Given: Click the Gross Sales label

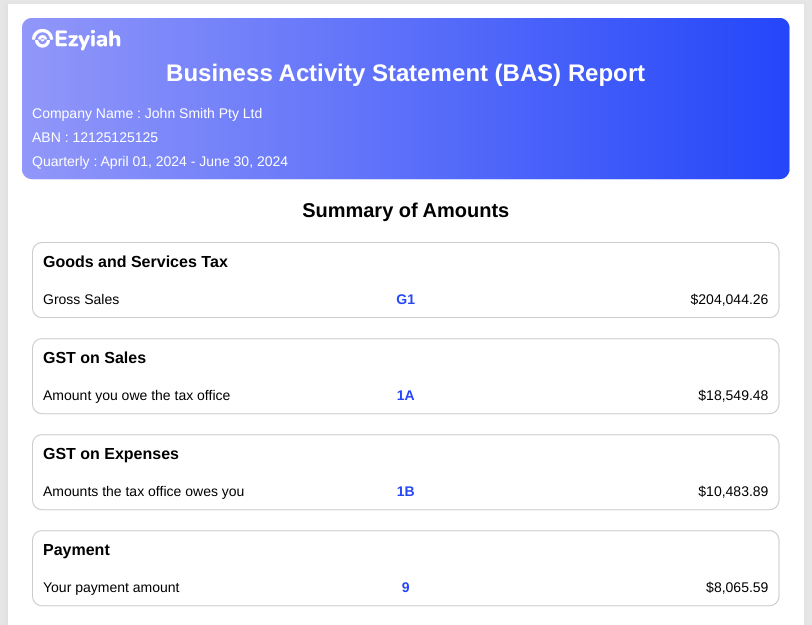Looking at the screenshot, I should (81, 299).
